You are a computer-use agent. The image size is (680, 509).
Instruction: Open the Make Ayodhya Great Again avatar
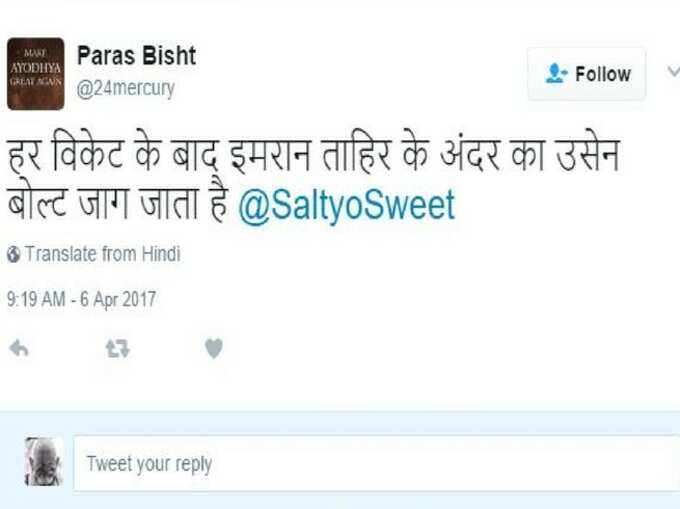pos(36,74)
